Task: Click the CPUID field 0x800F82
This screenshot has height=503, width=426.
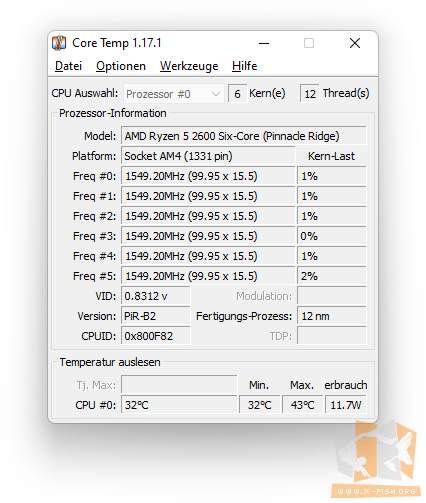Action: 156,336
